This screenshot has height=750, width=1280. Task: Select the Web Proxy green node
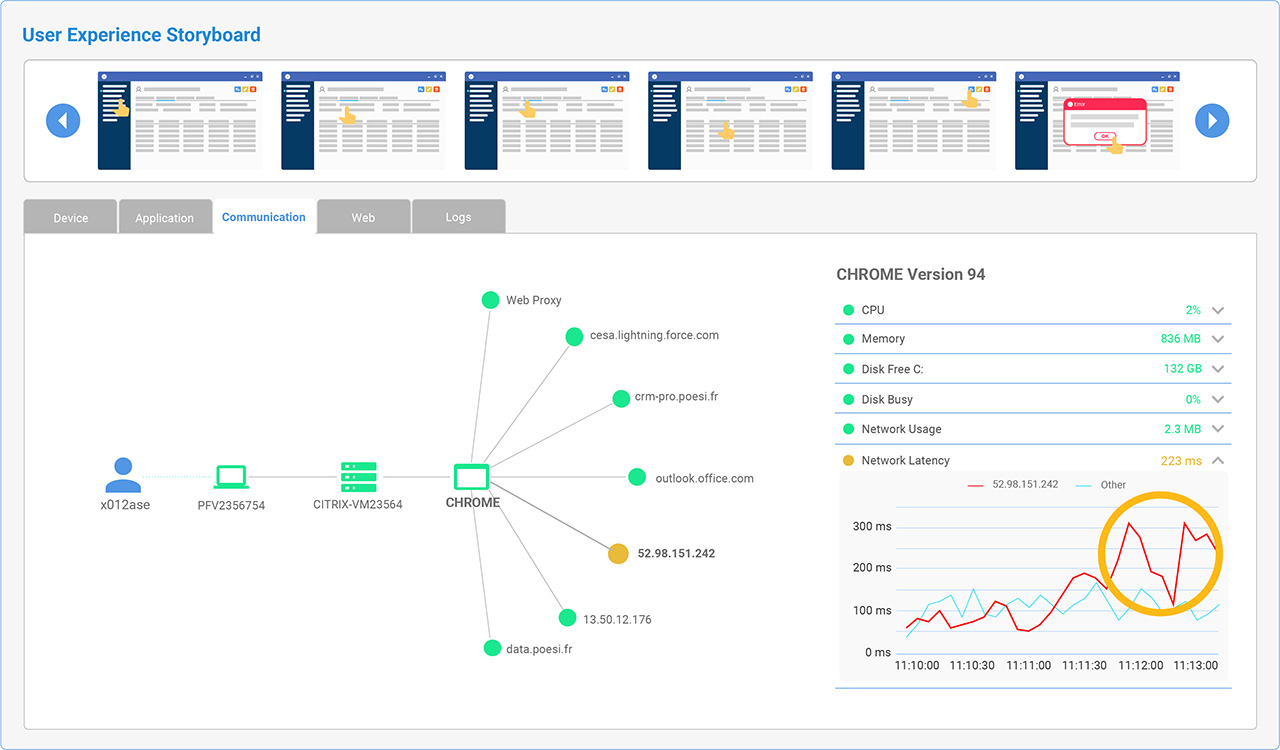(x=490, y=300)
